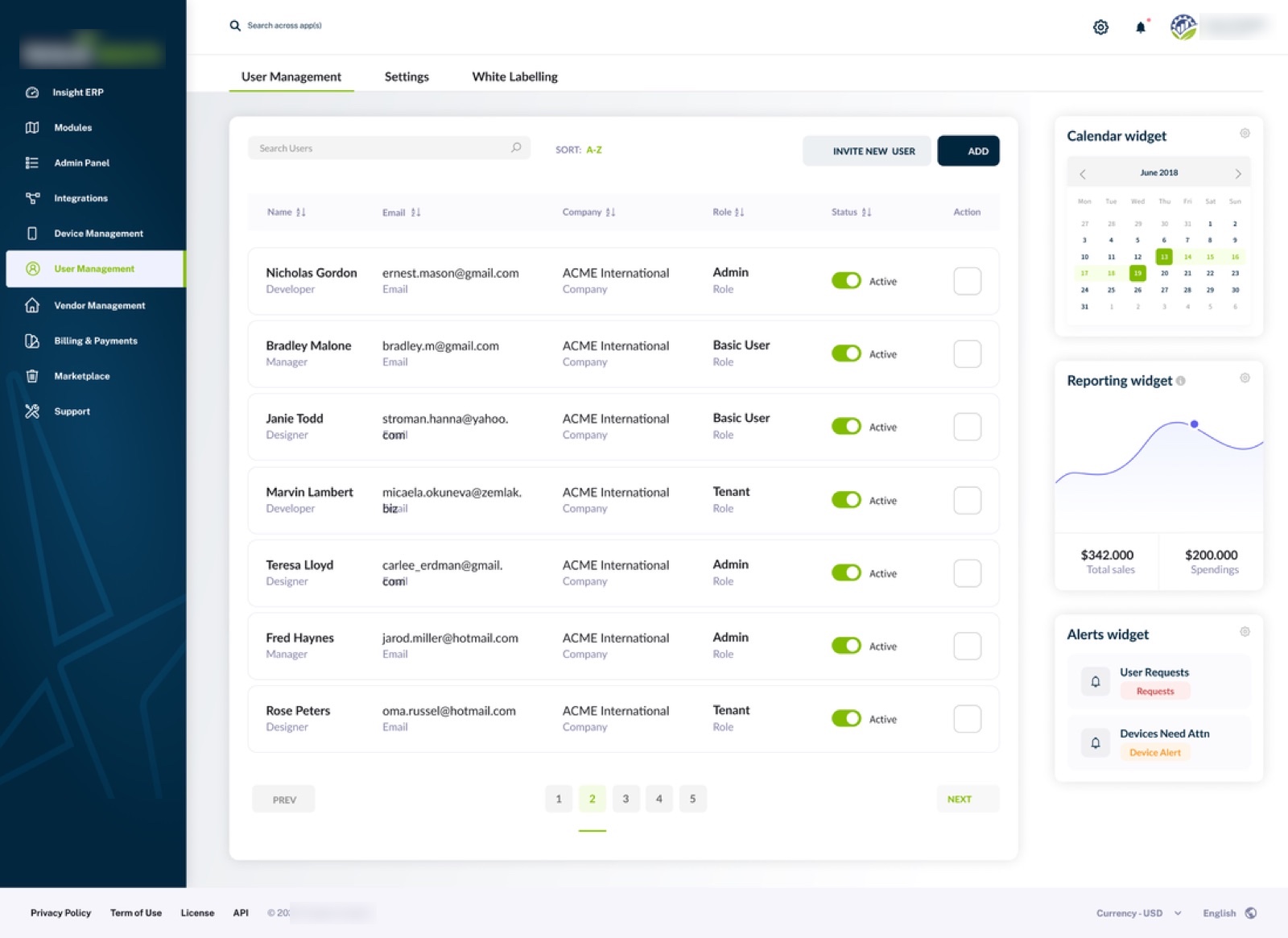Click the data point on reporting chart
This screenshot has width=1288, height=938.
click(x=1194, y=424)
